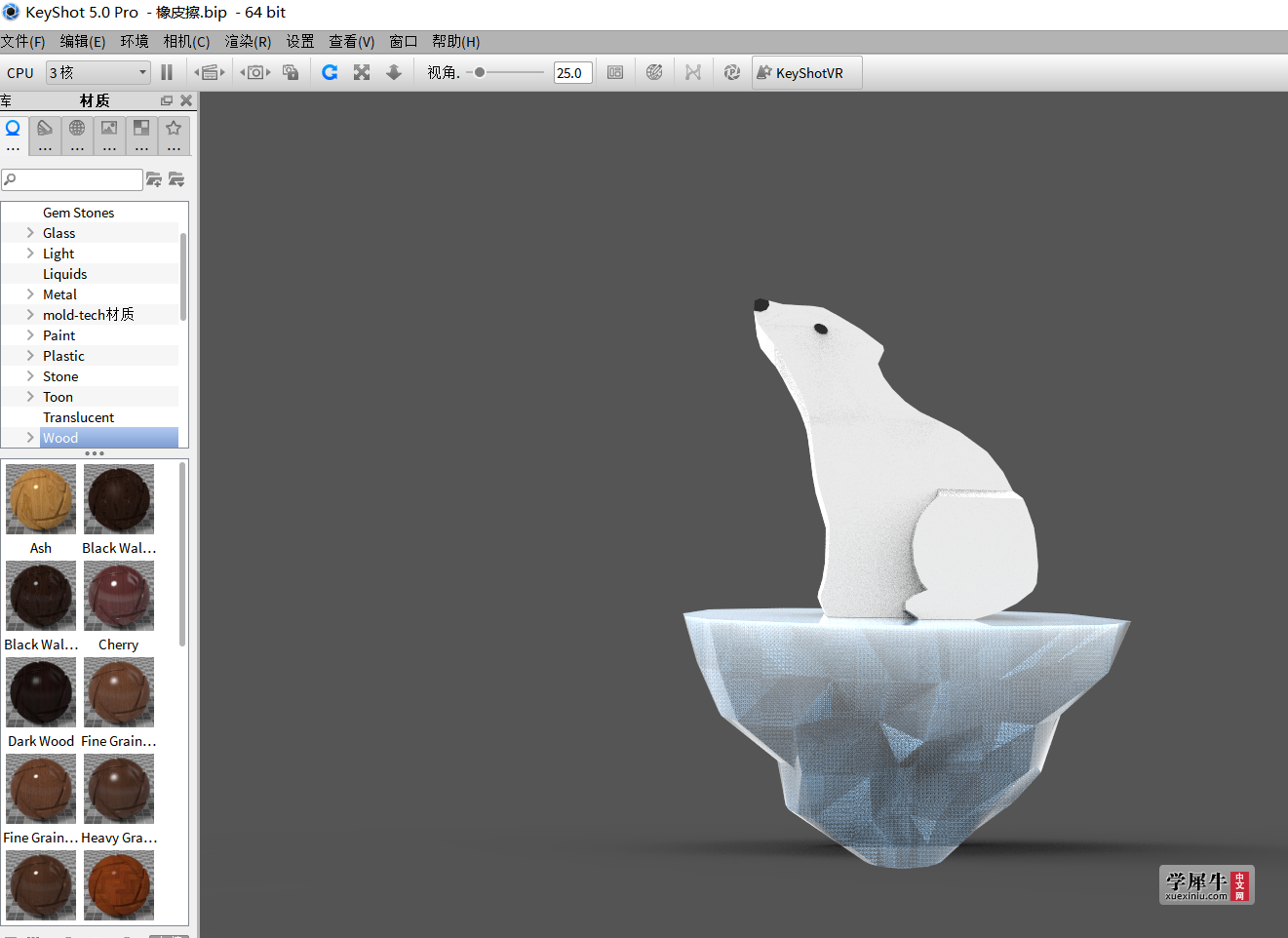Click the camera icon in toolbar
1288x938 pixels.
pos(255,72)
